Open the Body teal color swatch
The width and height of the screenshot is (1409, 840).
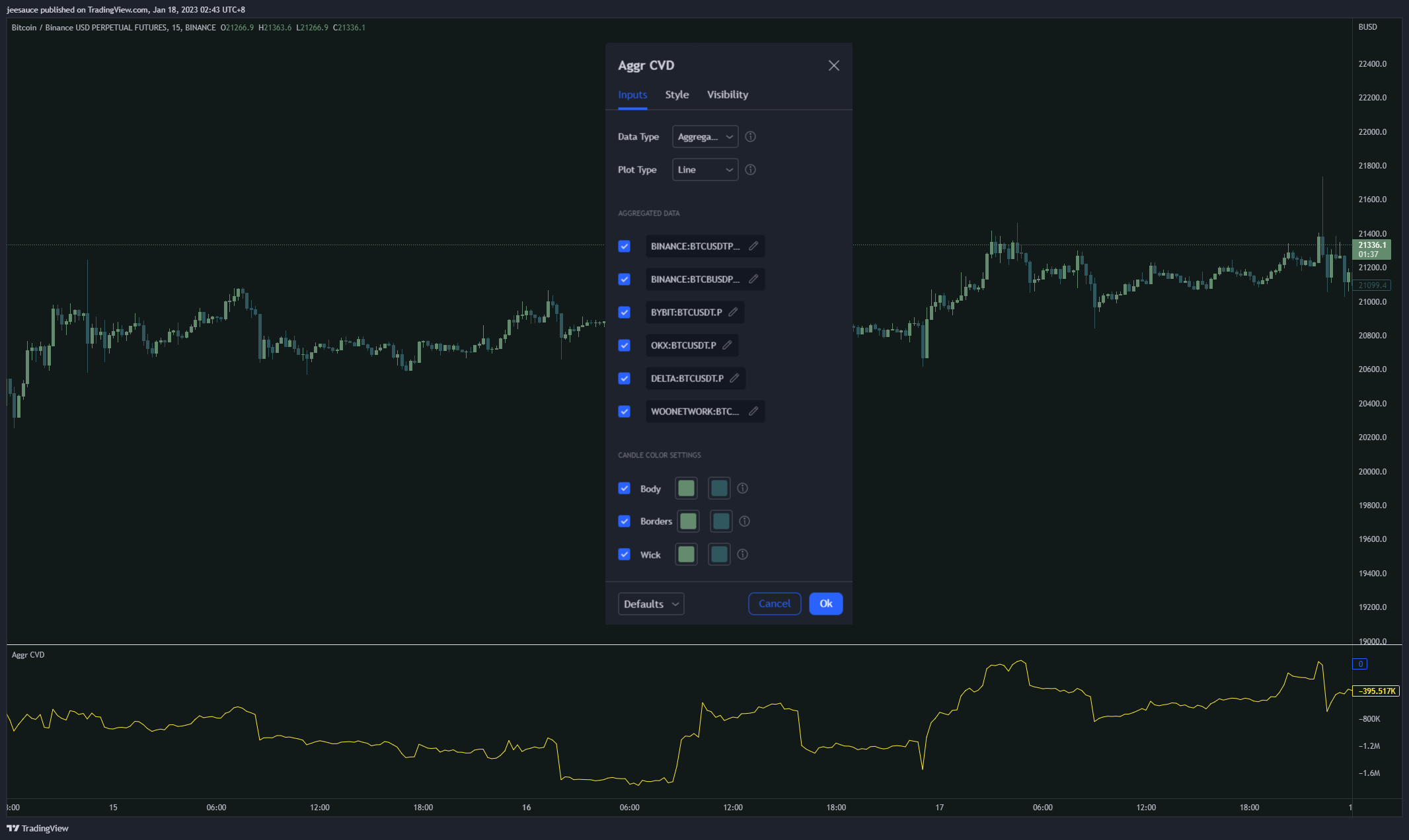pyautogui.click(x=719, y=488)
